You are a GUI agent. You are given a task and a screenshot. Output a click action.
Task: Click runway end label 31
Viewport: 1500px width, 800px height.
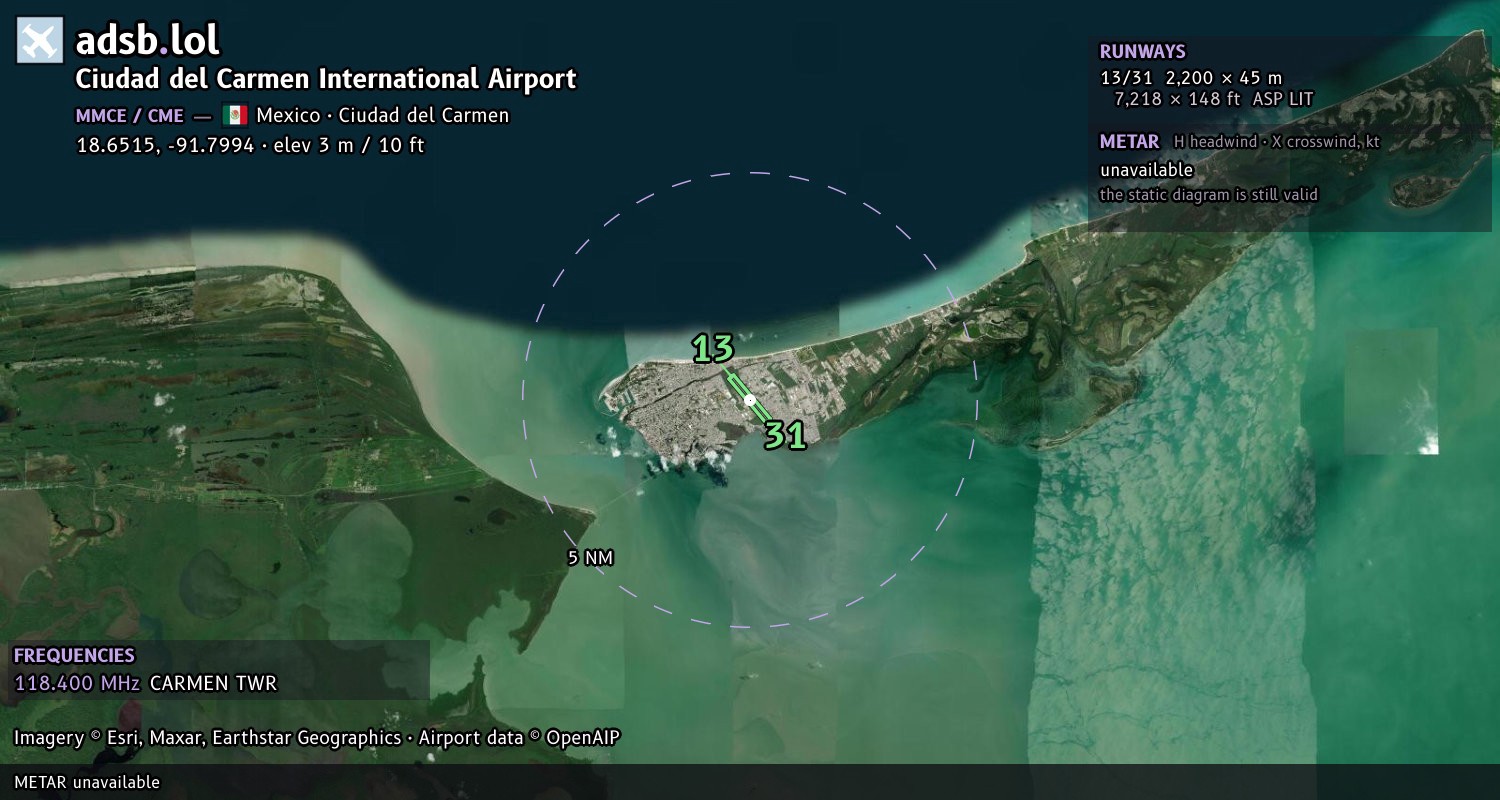(x=786, y=435)
